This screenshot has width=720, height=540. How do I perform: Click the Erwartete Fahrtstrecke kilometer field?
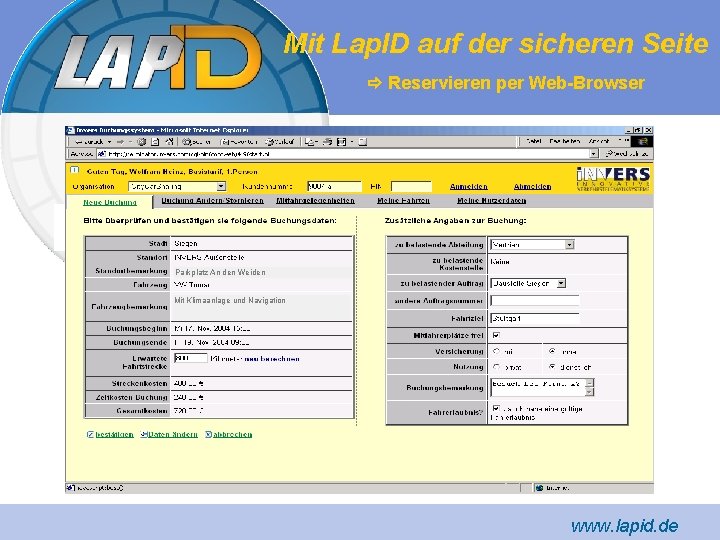point(191,358)
